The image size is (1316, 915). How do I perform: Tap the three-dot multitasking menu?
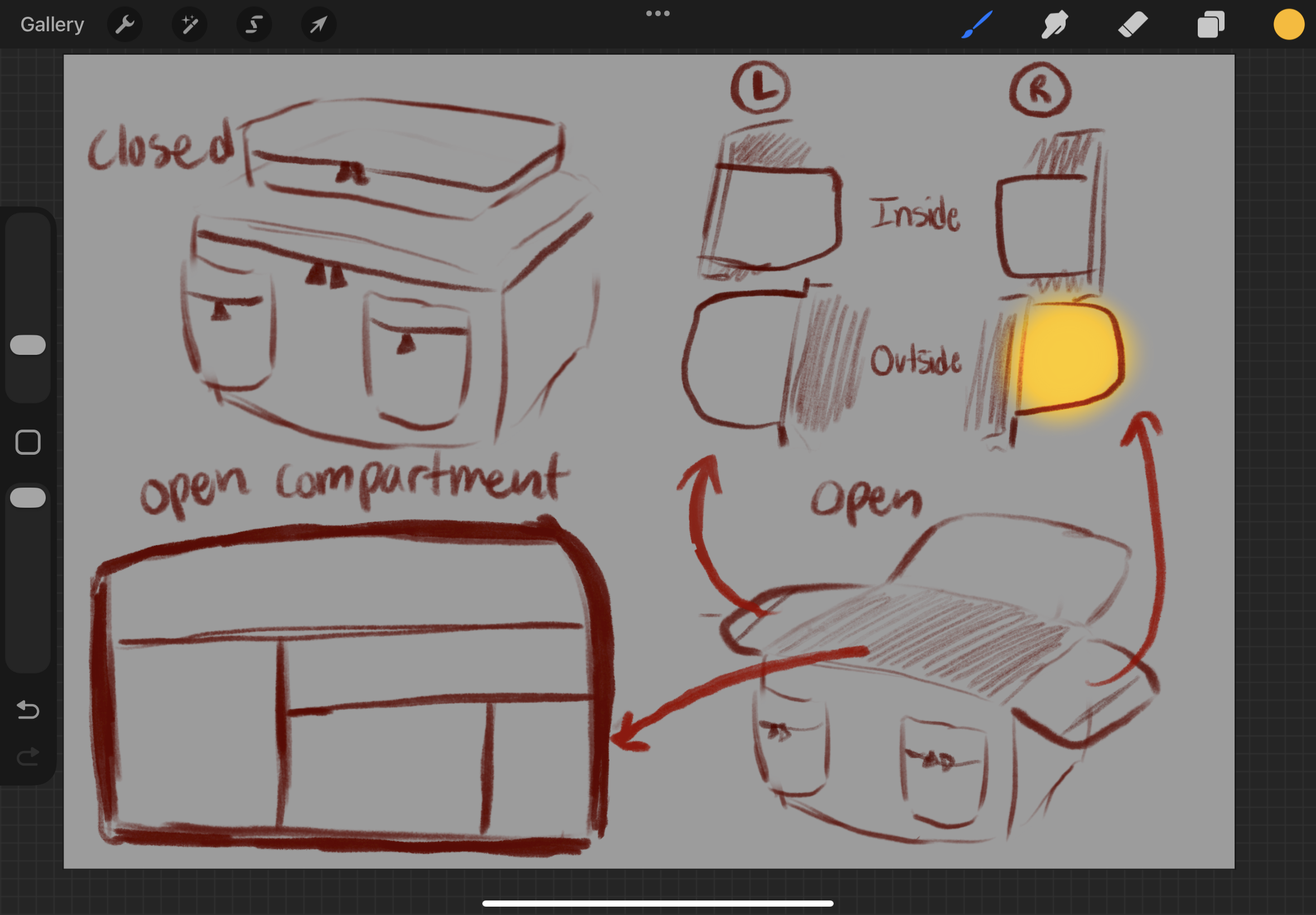pyautogui.click(x=657, y=13)
